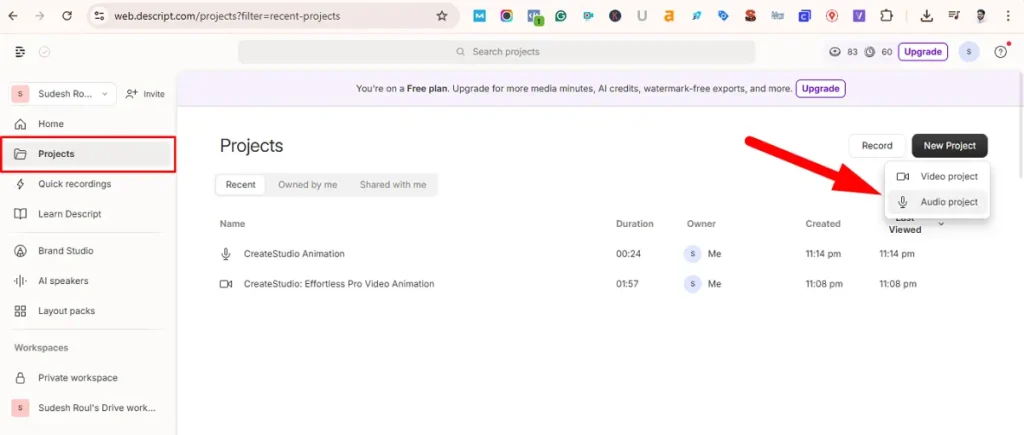This screenshot has width=1024, height=435.
Task: Go to Brand Studio
Action: 65,251
